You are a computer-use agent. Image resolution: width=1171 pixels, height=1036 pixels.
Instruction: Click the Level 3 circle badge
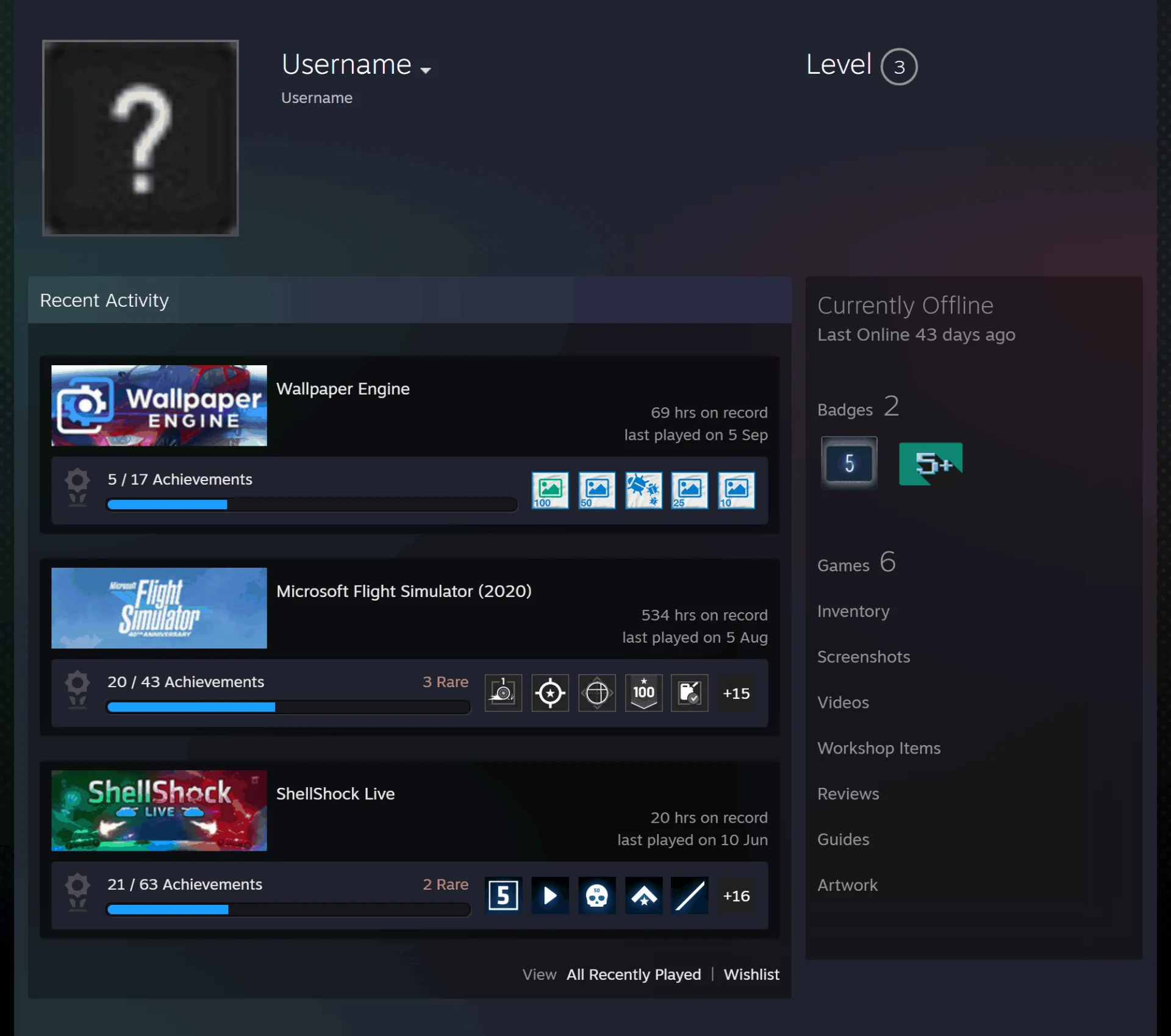pyautogui.click(x=899, y=66)
